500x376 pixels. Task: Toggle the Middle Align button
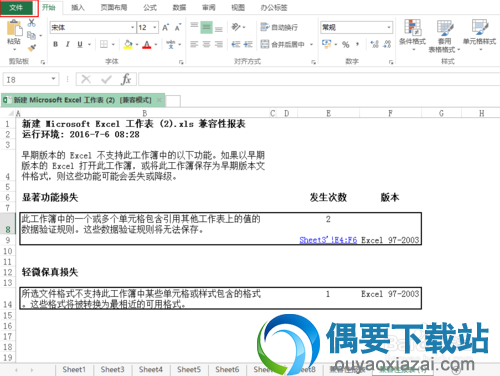[206, 27]
